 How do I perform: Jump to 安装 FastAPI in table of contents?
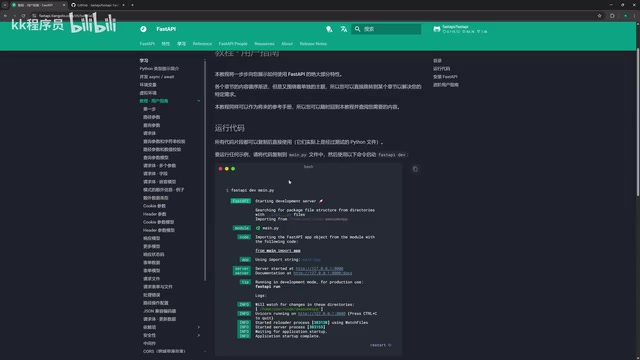pyautogui.click(x=445, y=77)
